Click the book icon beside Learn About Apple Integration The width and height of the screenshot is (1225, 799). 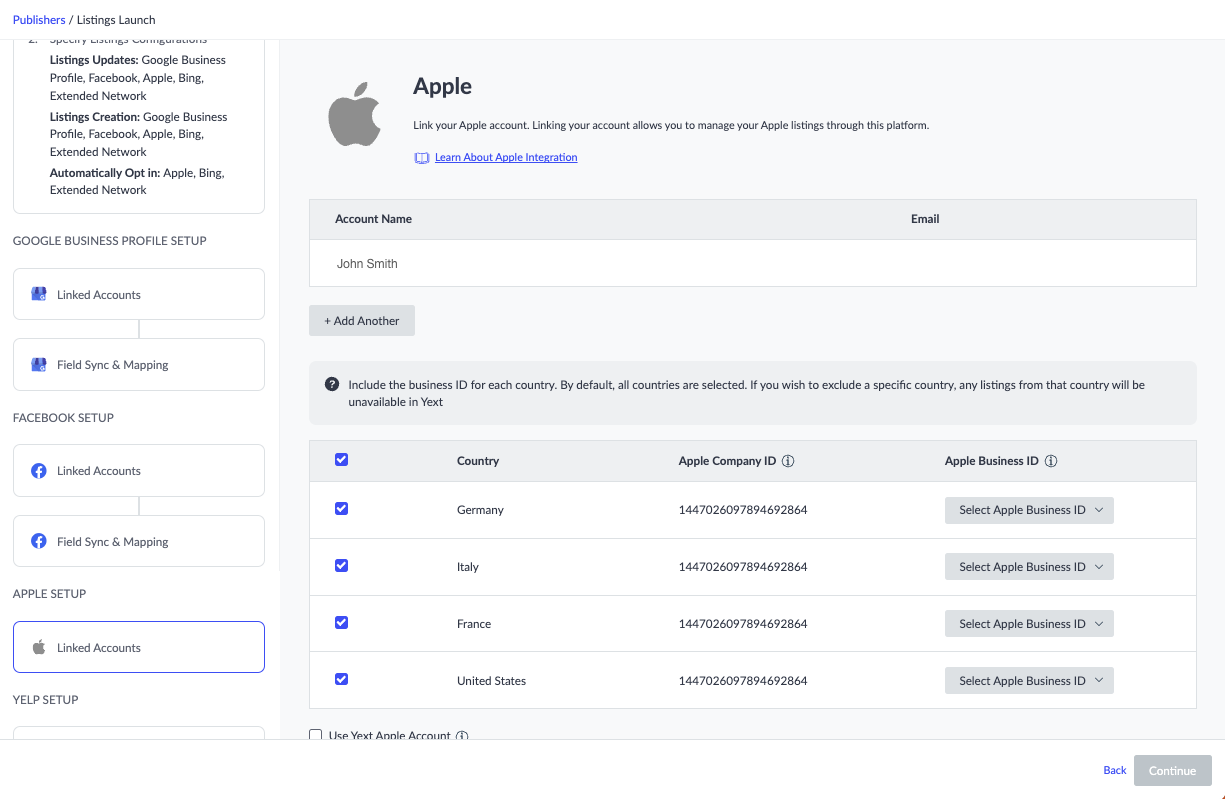tap(422, 158)
